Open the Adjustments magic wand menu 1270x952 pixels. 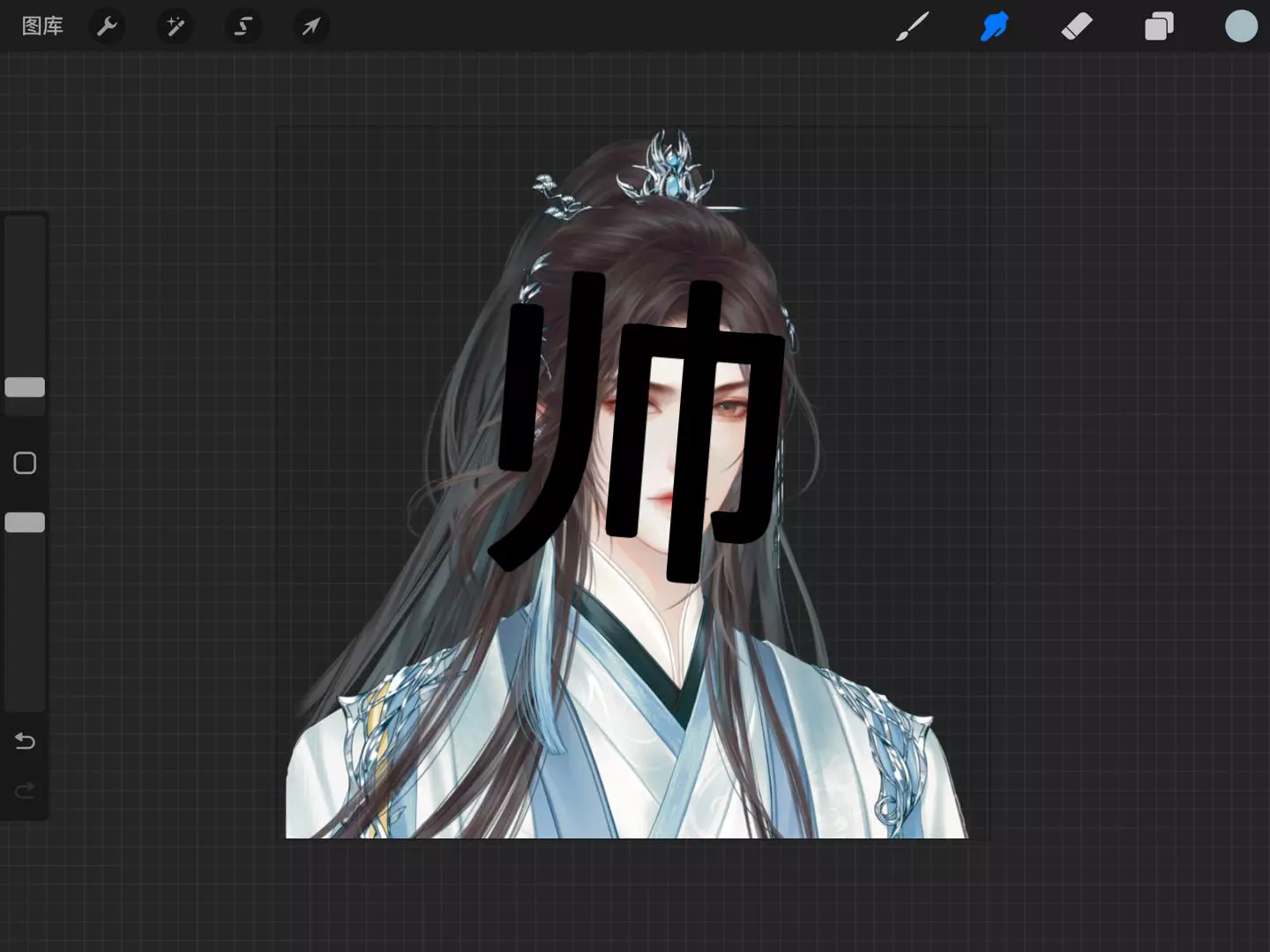175,26
